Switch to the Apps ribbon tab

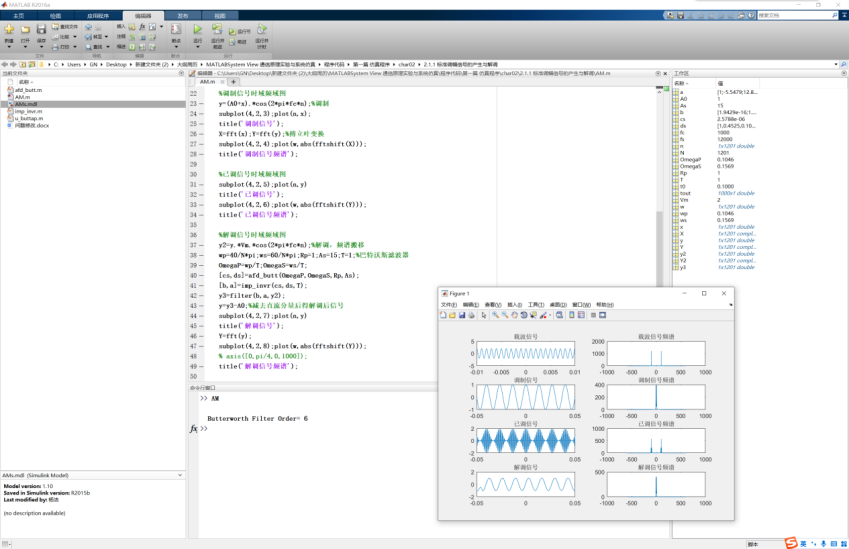tap(98, 16)
